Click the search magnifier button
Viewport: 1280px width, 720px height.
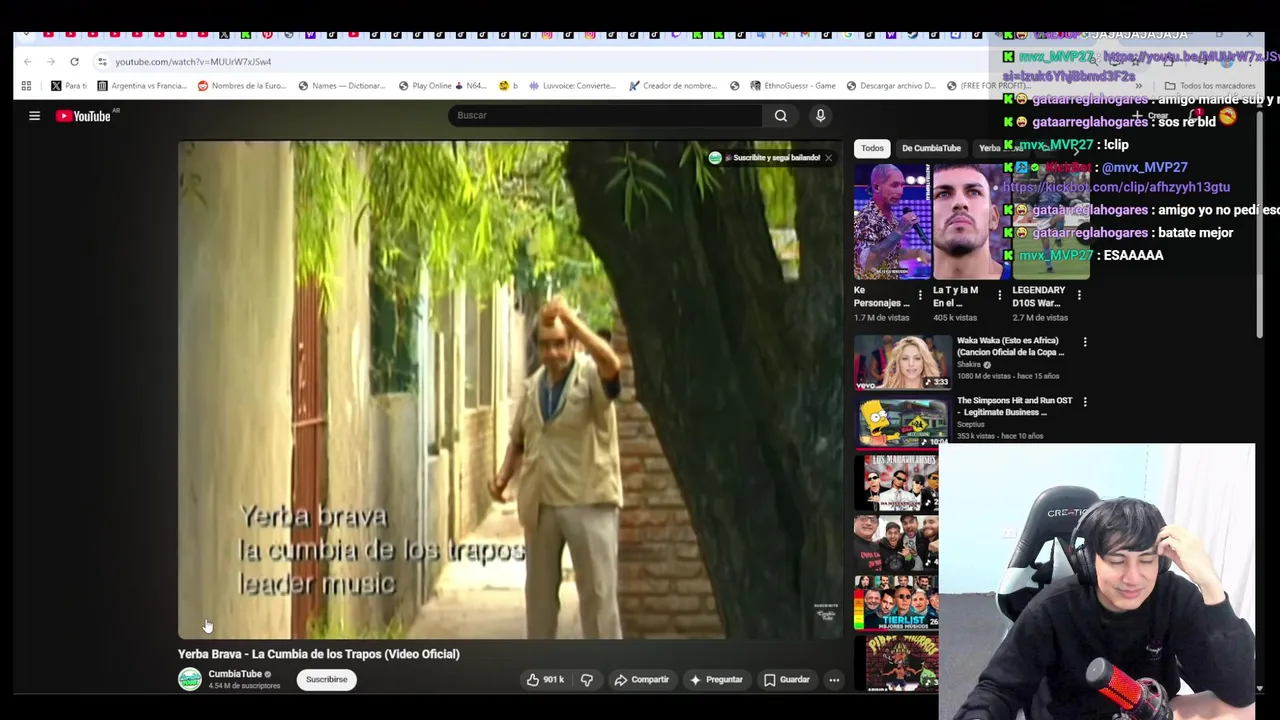[781, 116]
